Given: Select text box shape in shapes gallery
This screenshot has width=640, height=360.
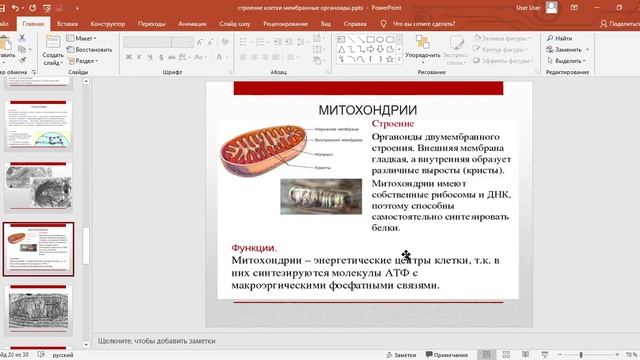Looking at the screenshot, I should pyautogui.click(x=341, y=40).
